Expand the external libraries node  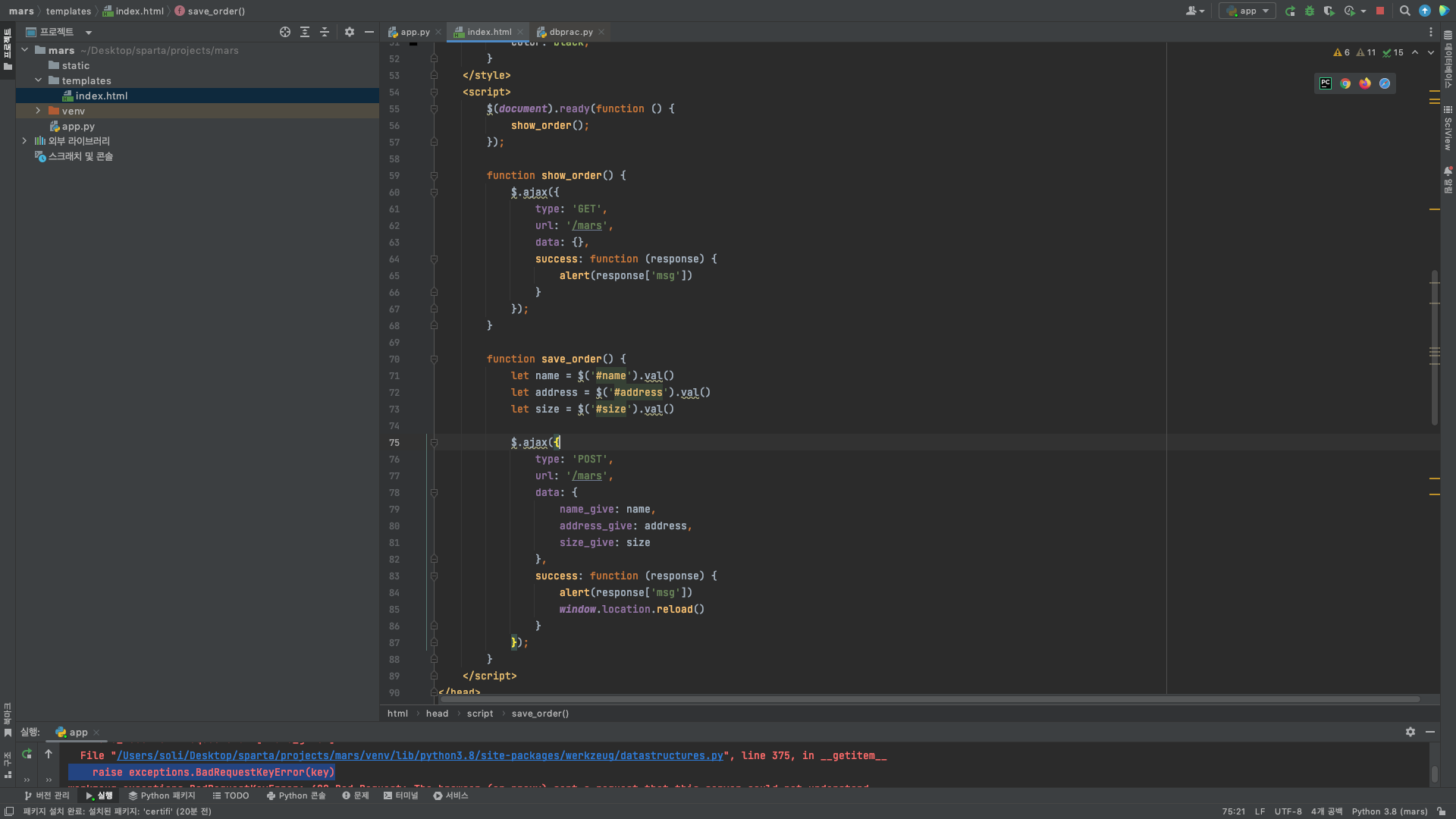coord(25,141)
